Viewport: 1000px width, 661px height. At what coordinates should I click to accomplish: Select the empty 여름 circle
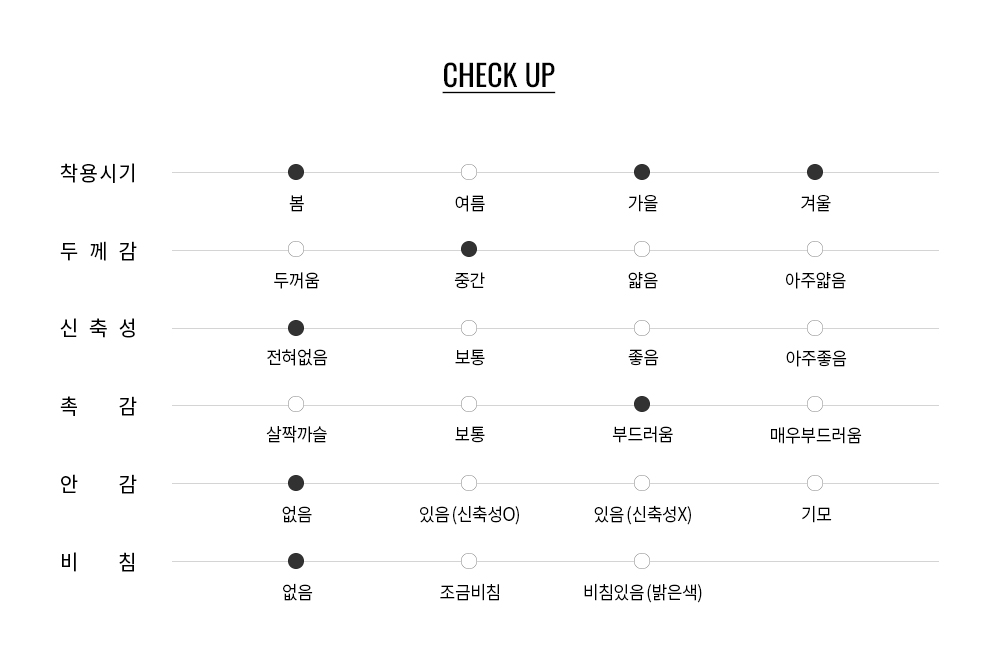coord(469,172)
